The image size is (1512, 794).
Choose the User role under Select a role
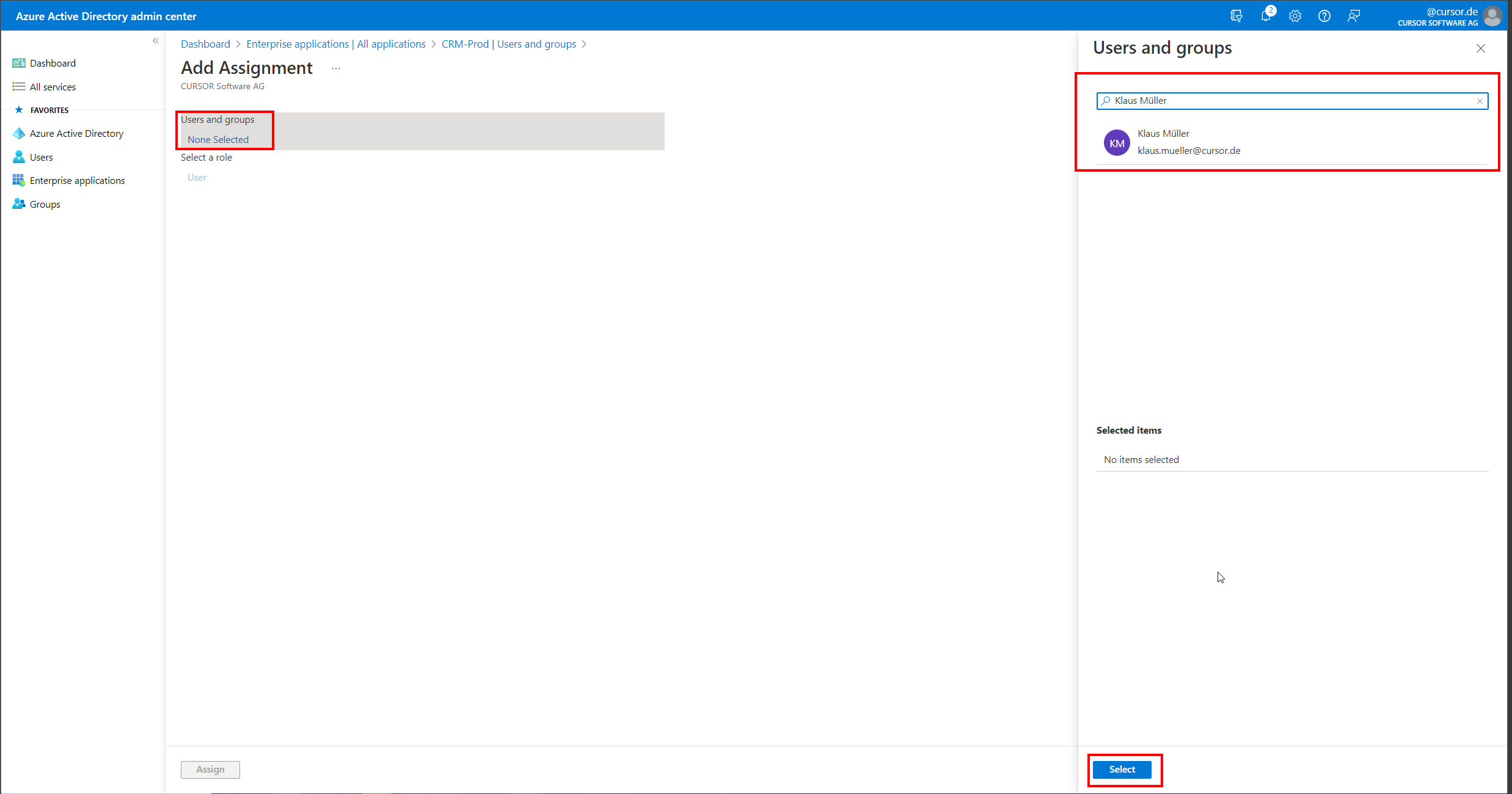point(197,177)
